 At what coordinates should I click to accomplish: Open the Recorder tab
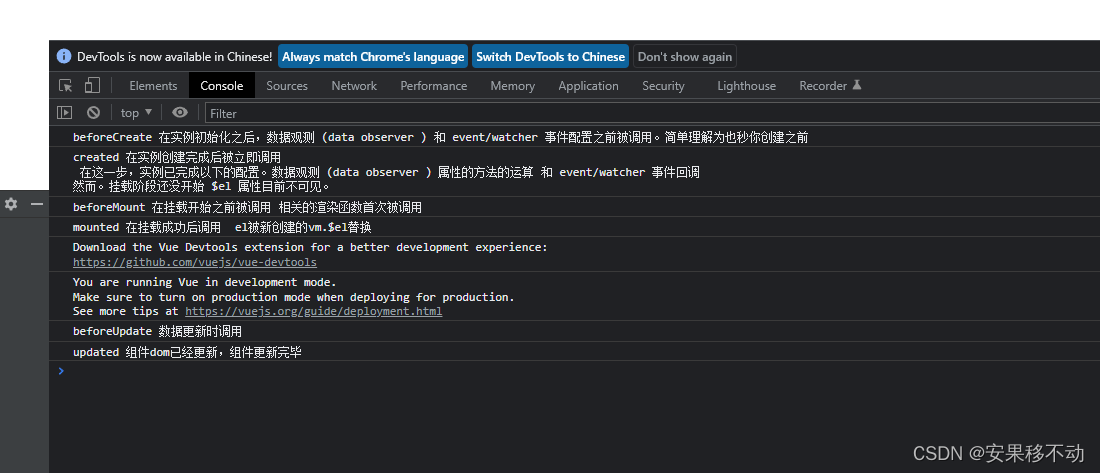830,86
